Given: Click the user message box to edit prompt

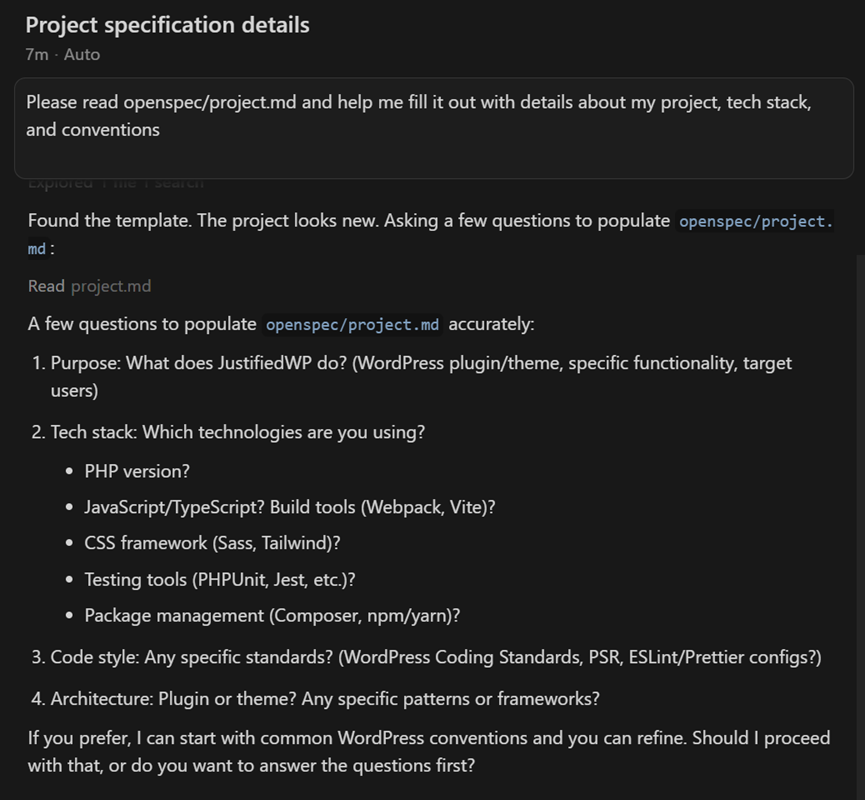Looking at the screenshot, I should coord(433,128).
